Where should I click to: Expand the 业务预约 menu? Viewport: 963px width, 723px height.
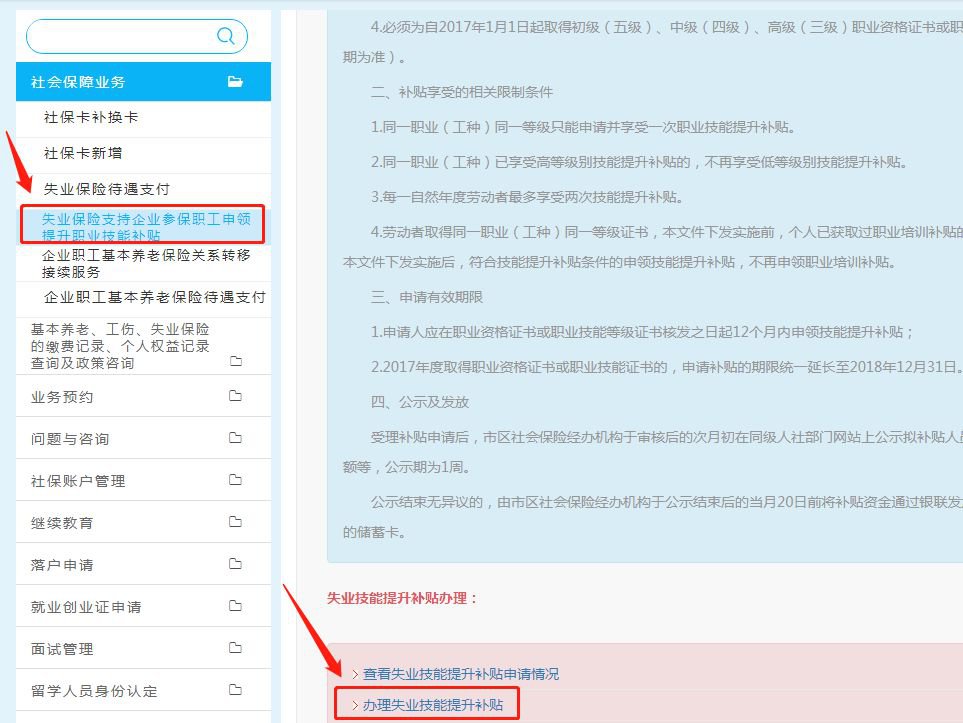click(62, 397)
